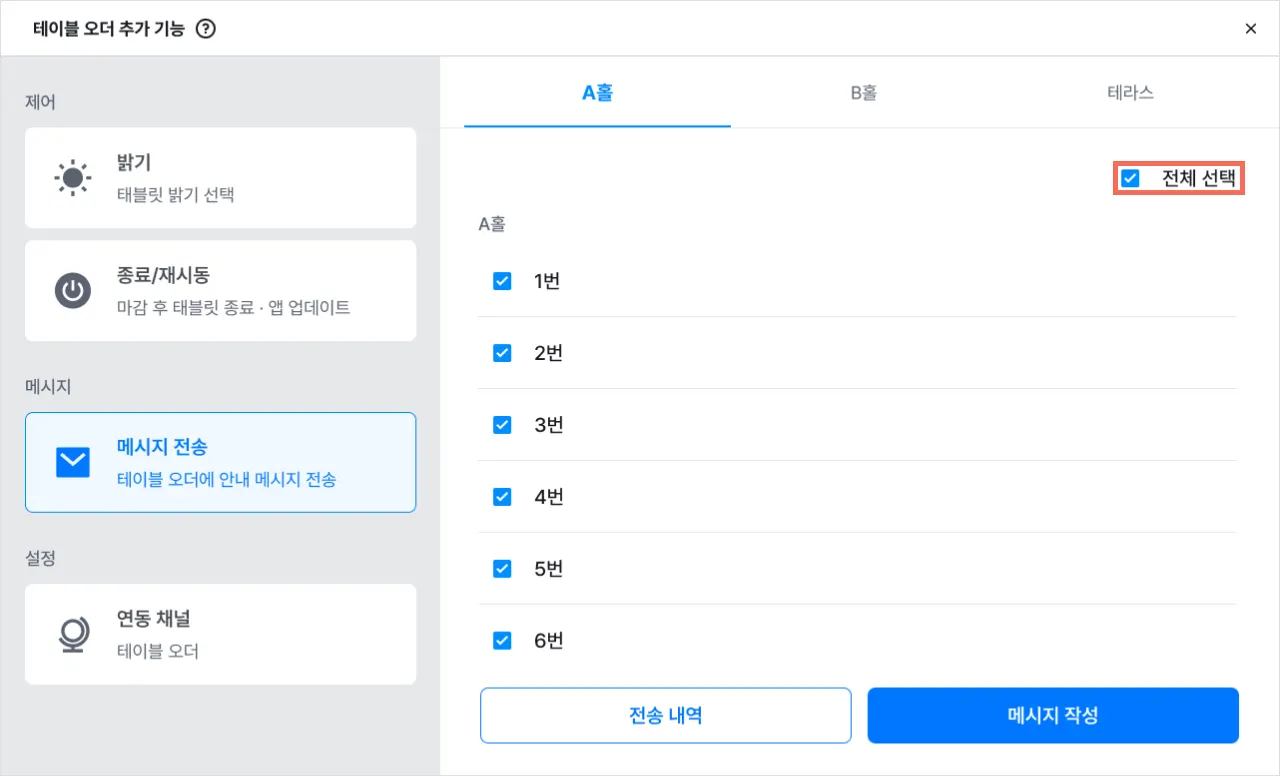
Task: Click the linked channel globe icon
Action: tap(72, 635)
